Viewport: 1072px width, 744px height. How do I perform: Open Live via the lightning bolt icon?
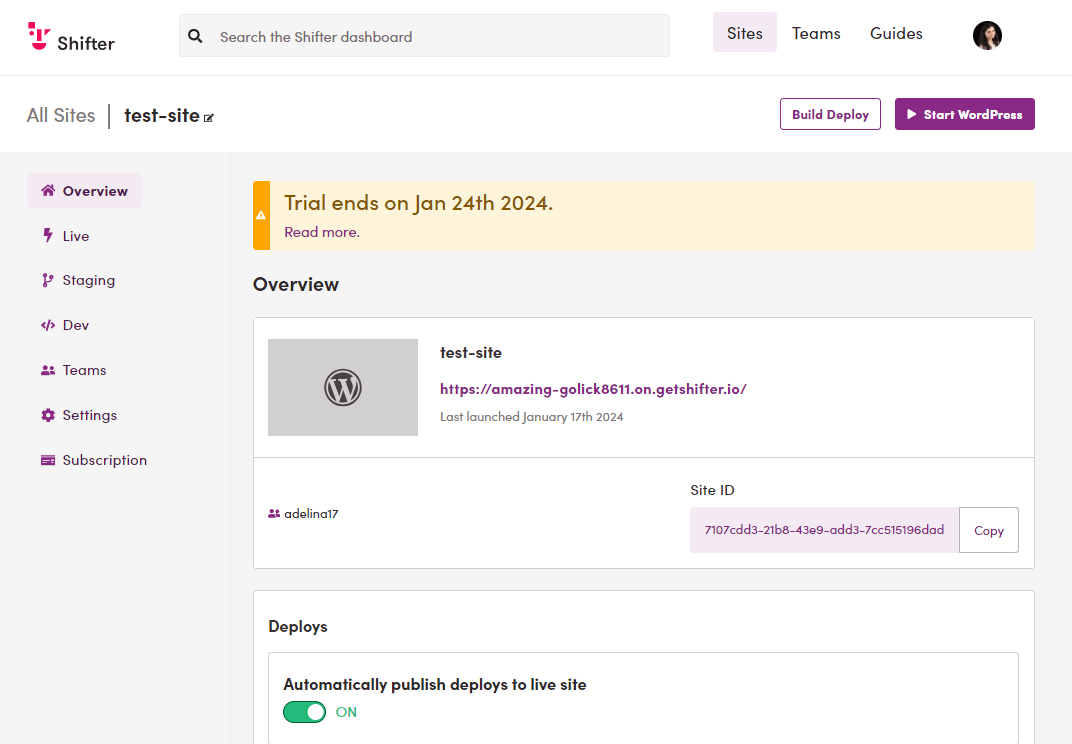coord(48,236)
